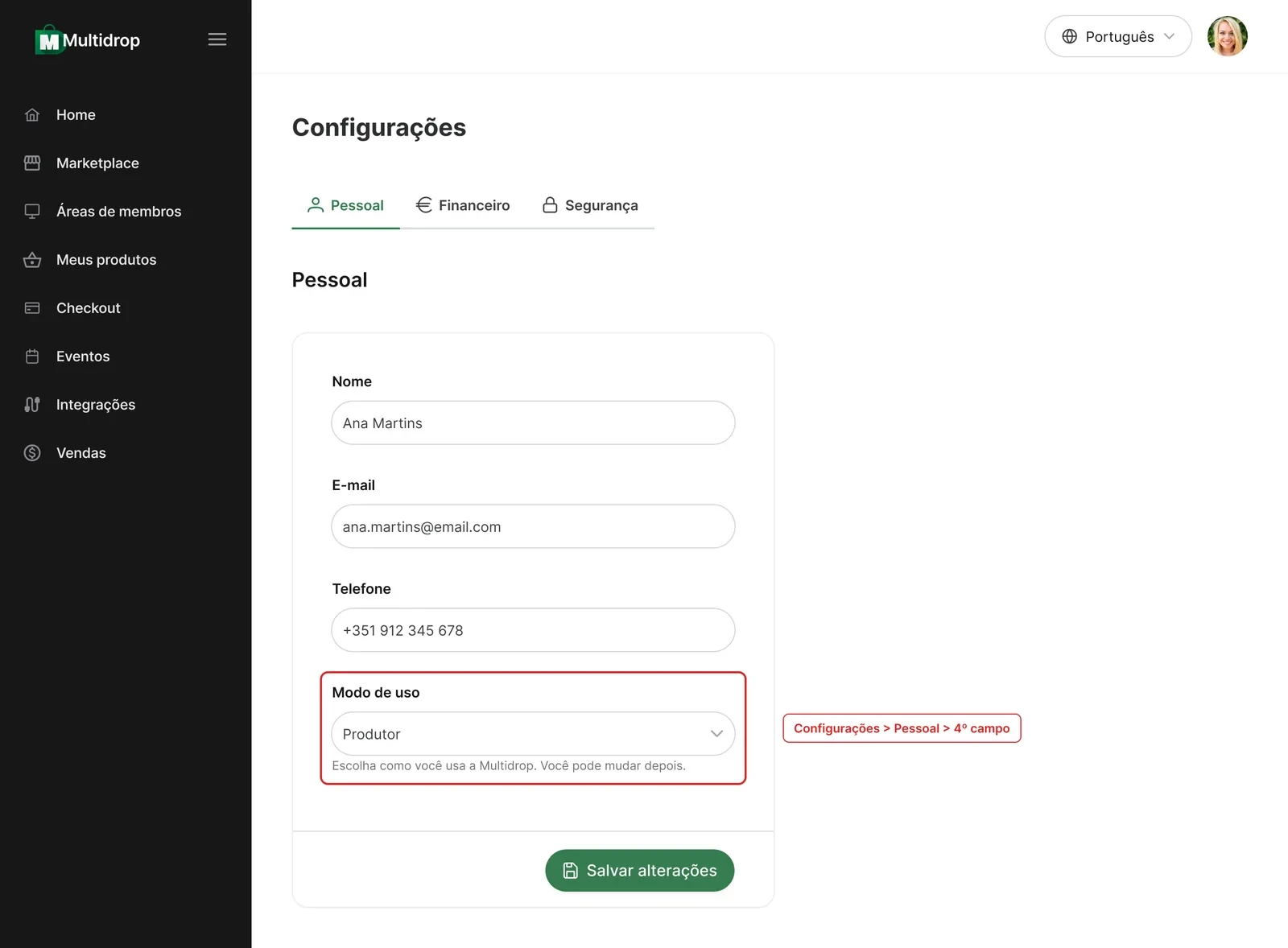
Task: Click the Meus produtos basket icon
Action: tap(32, 260)
